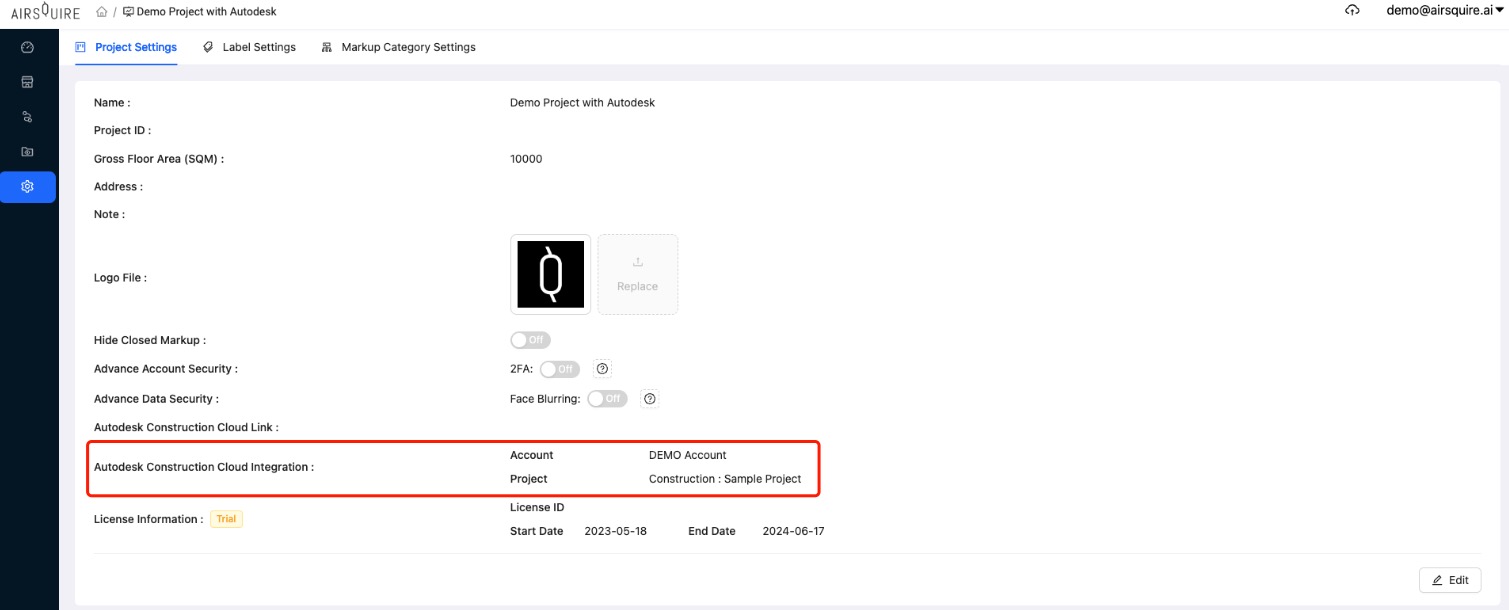Image resolution: width=1509 pixels, height=610 pixels.
Task: Open the route path icon in sidebar
Action: 28,117
